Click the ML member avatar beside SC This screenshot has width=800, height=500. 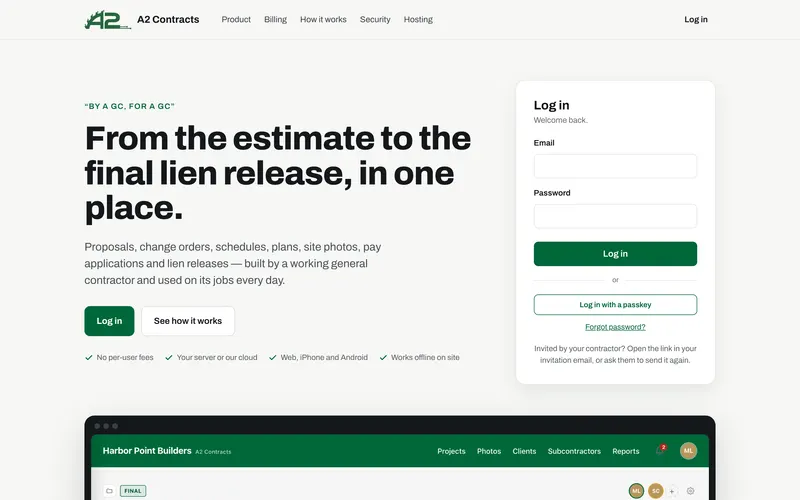click(636, 491)
